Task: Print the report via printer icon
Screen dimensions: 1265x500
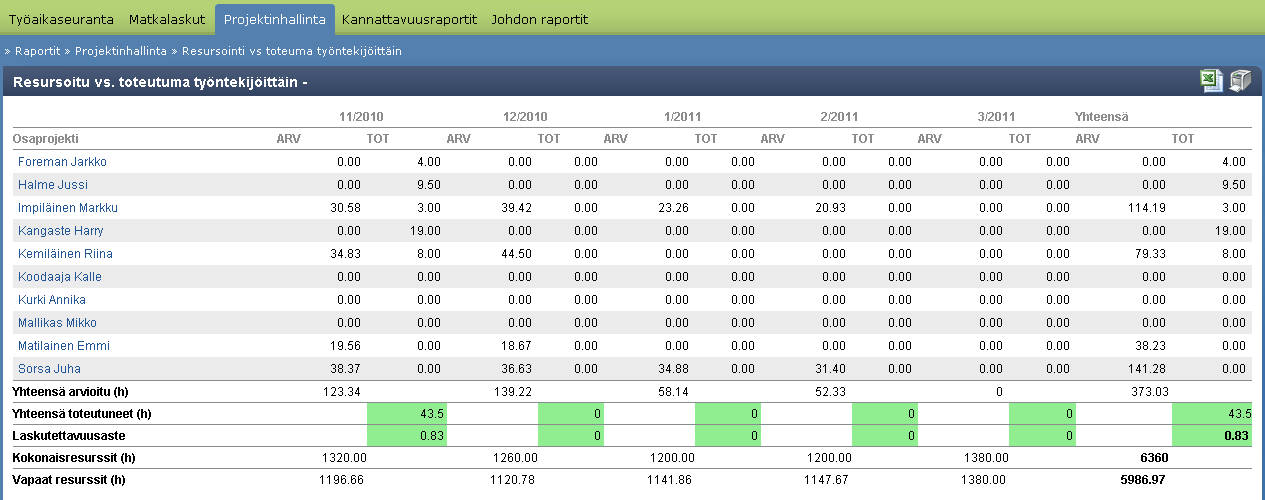Action: coord(1240,82)
